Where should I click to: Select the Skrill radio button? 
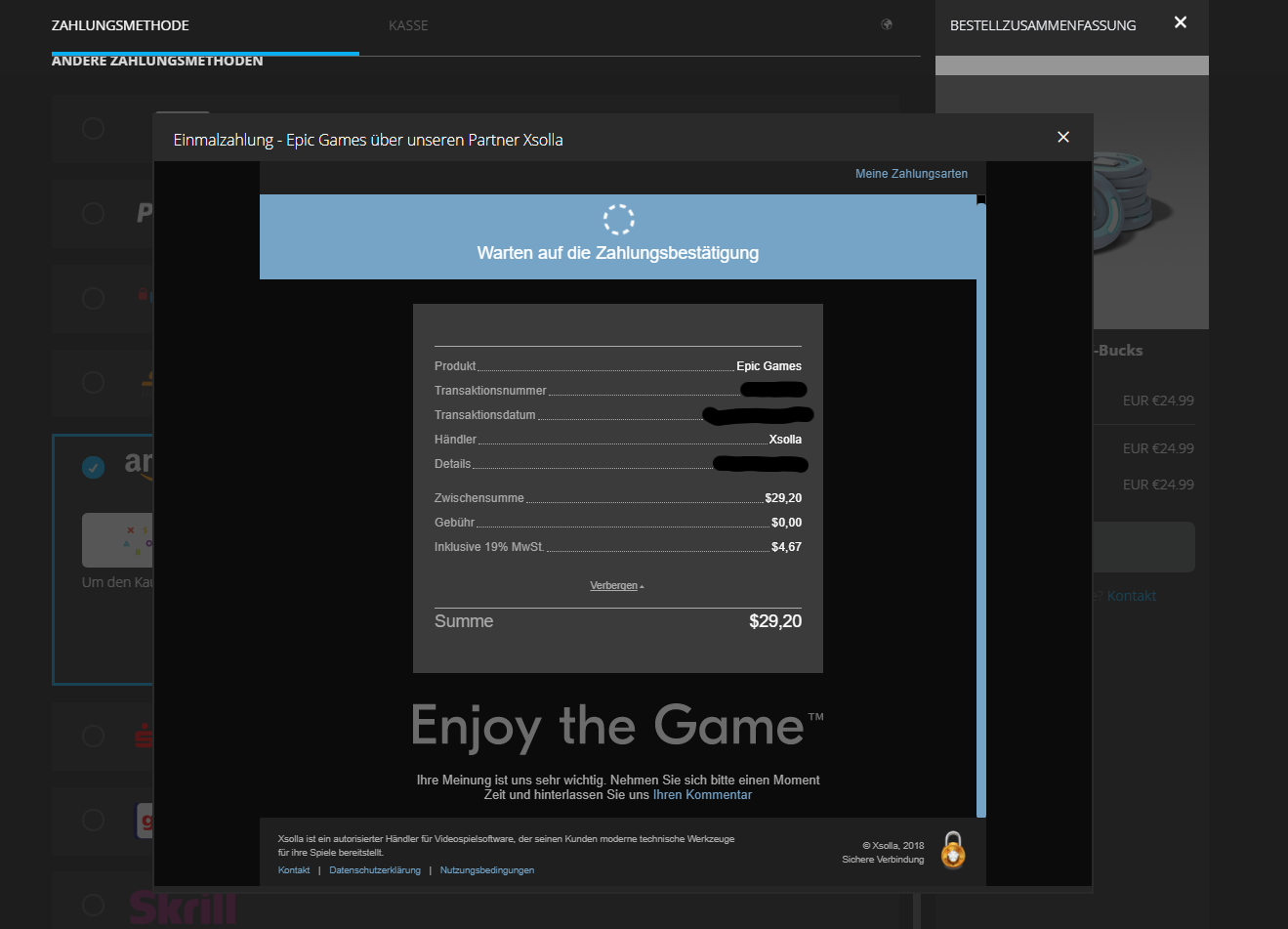tap(93, 905)
